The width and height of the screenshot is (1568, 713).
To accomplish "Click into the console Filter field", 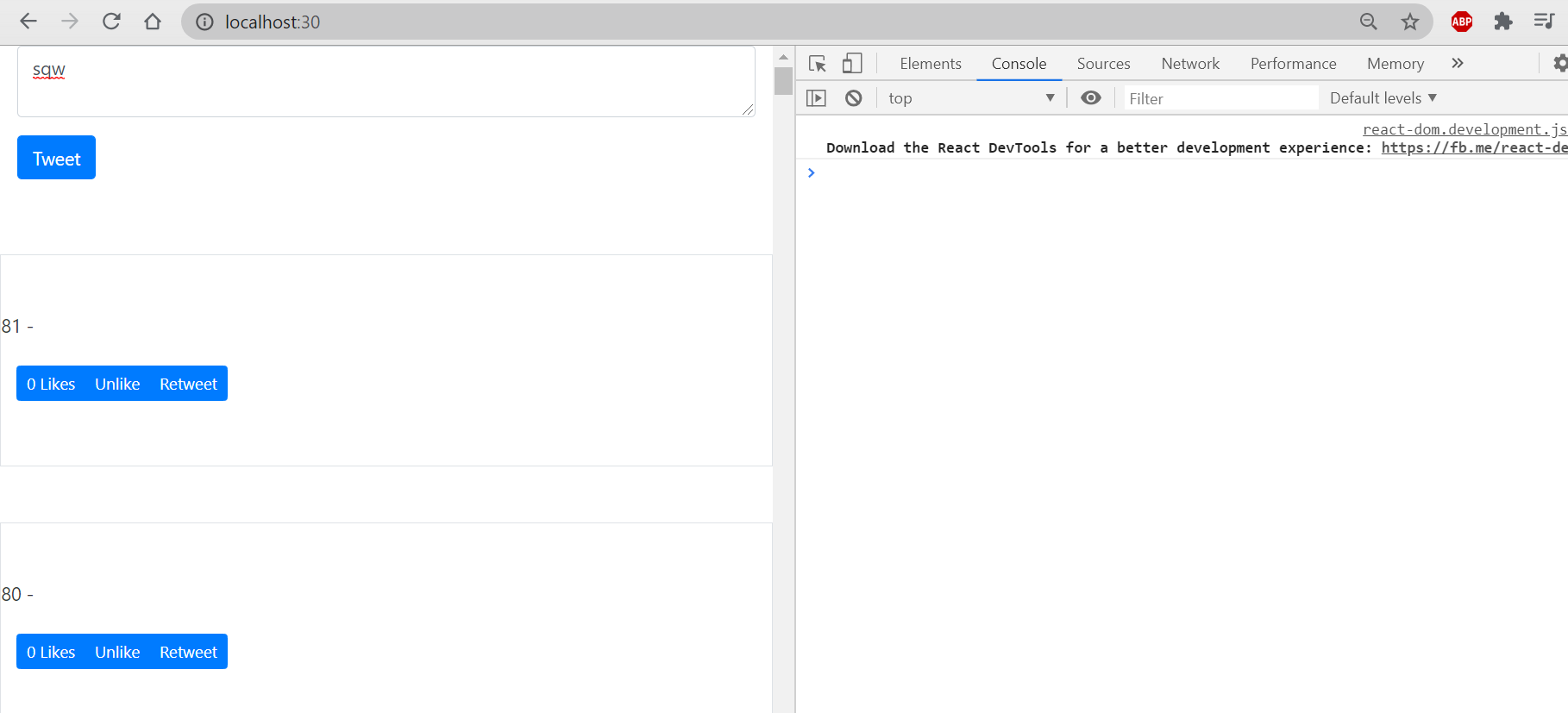I will point(1221,98).
